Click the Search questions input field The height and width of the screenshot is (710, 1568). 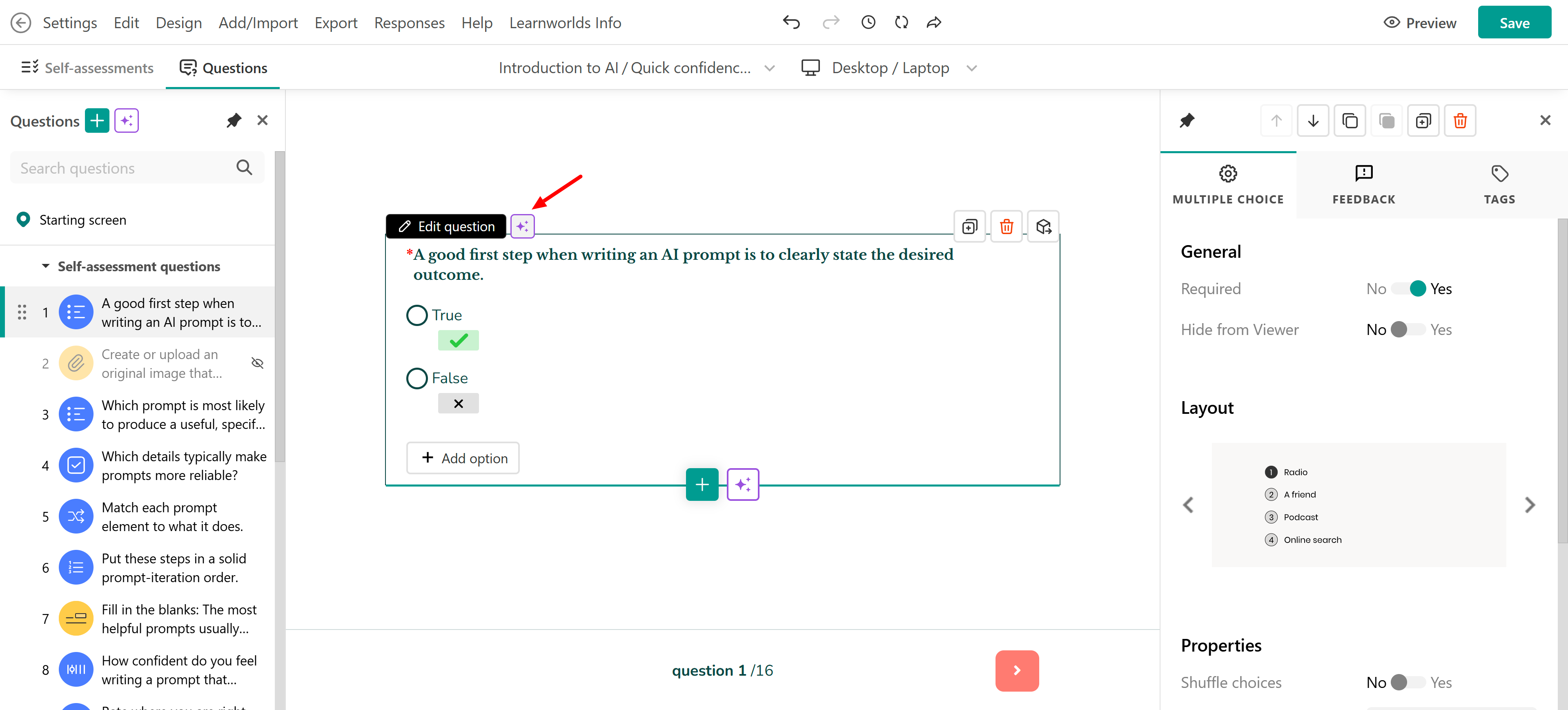click(122, 167)
